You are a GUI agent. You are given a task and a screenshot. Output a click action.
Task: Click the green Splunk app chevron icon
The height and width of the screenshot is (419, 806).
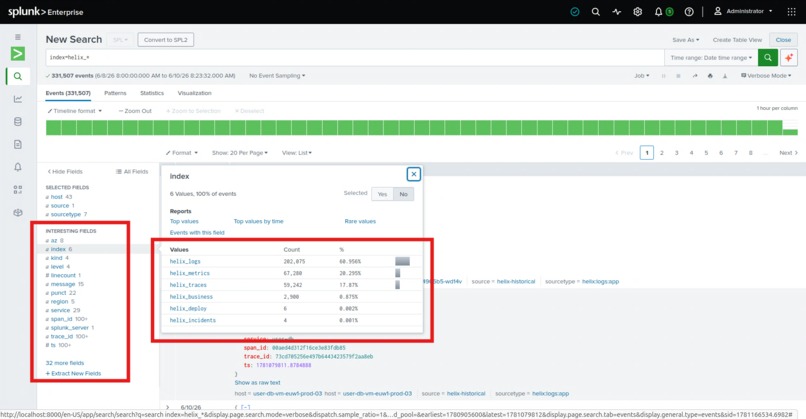coord(17,53)
